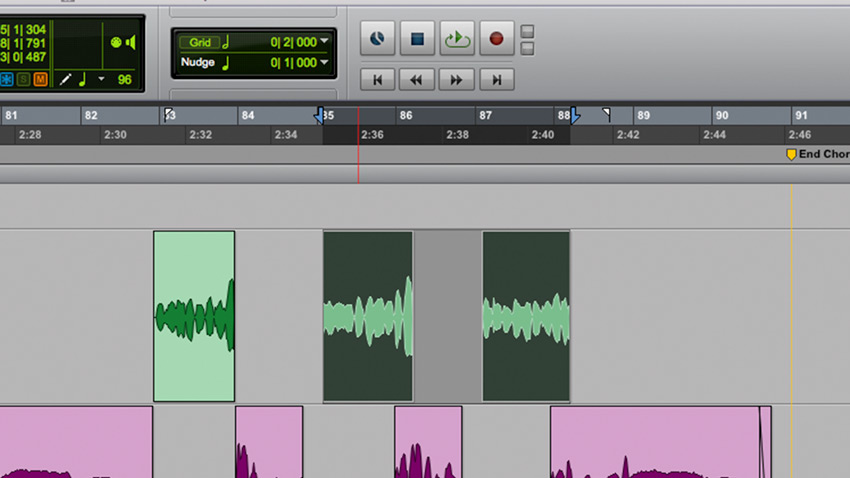The image size is (850, 478).
Task: Click bar 82 in the Bars ruler
Action: click(91, 115)
